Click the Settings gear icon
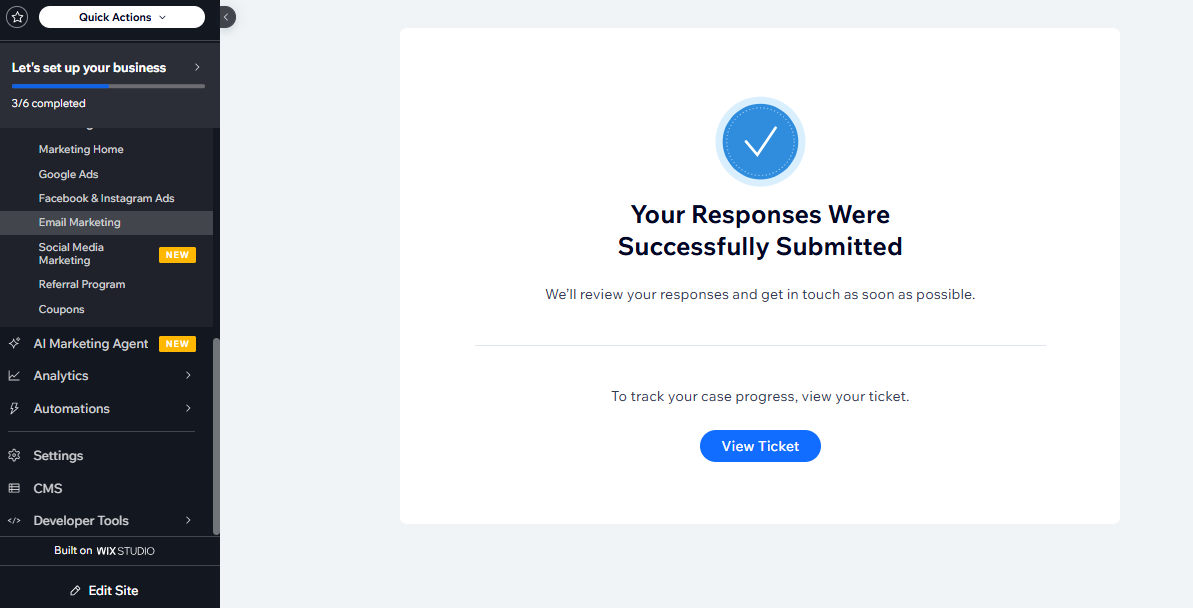1193x608 pixels. point(14,455)
